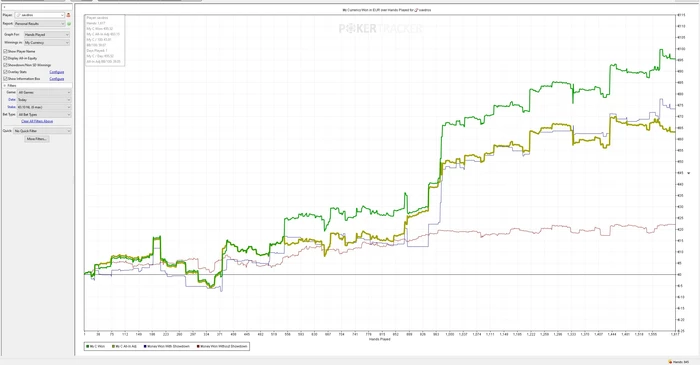This screenshot has width=700, height=365.
Task: Click the Date filter label link
Action: [12, 100]
